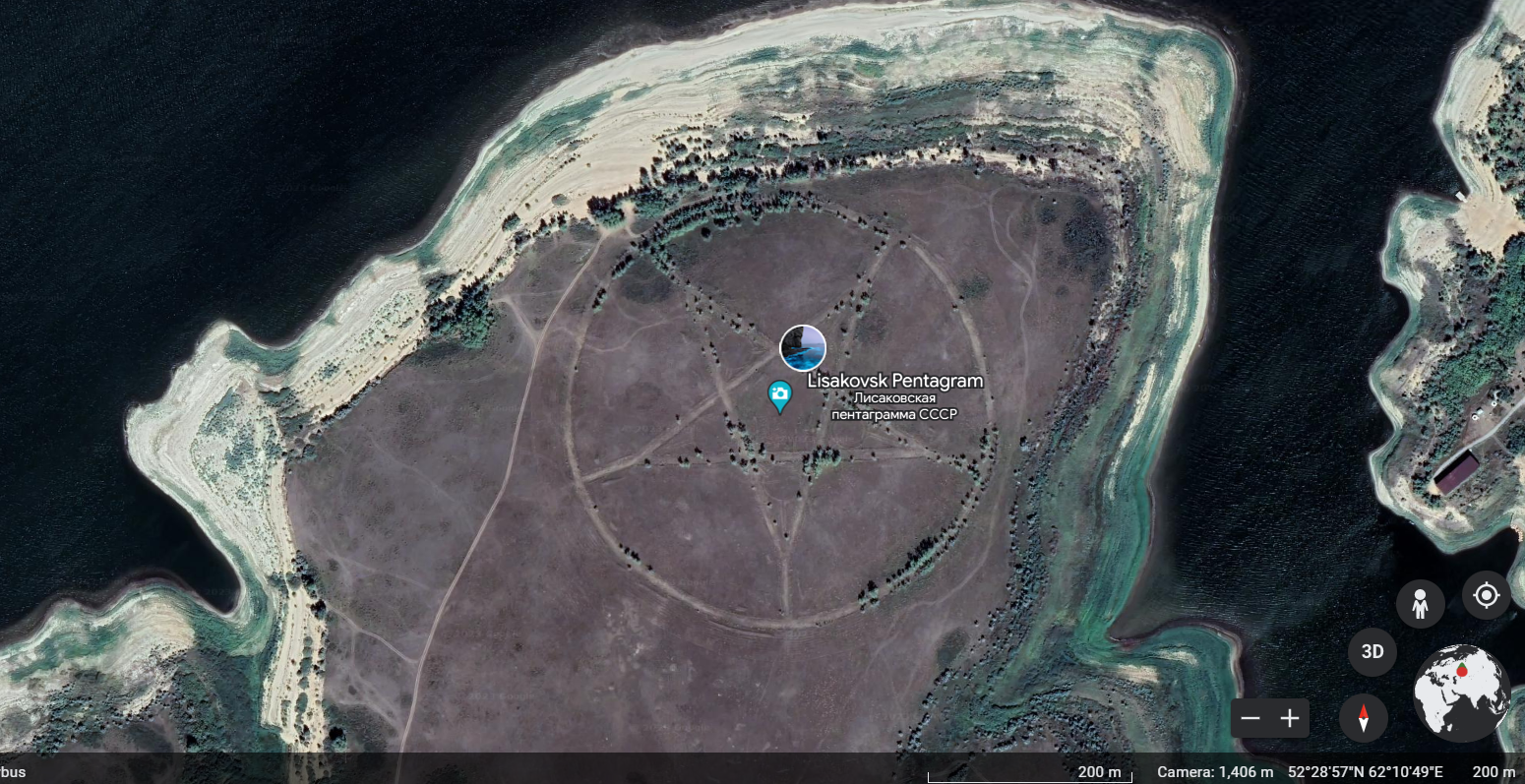Click the coordinates readout 52°28'57"N 62°10'49"E
Screen dimensions: 1525x784
click(1365, 772)
